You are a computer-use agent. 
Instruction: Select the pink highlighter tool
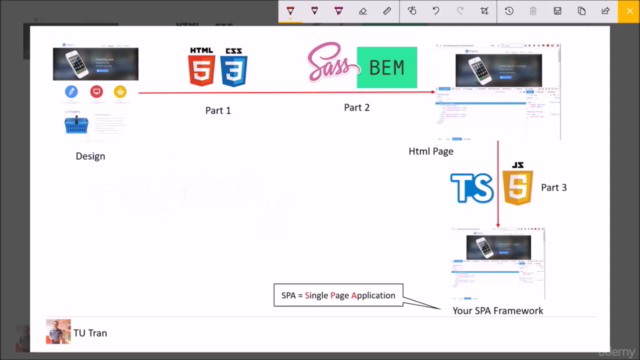(x=338, y=11)
